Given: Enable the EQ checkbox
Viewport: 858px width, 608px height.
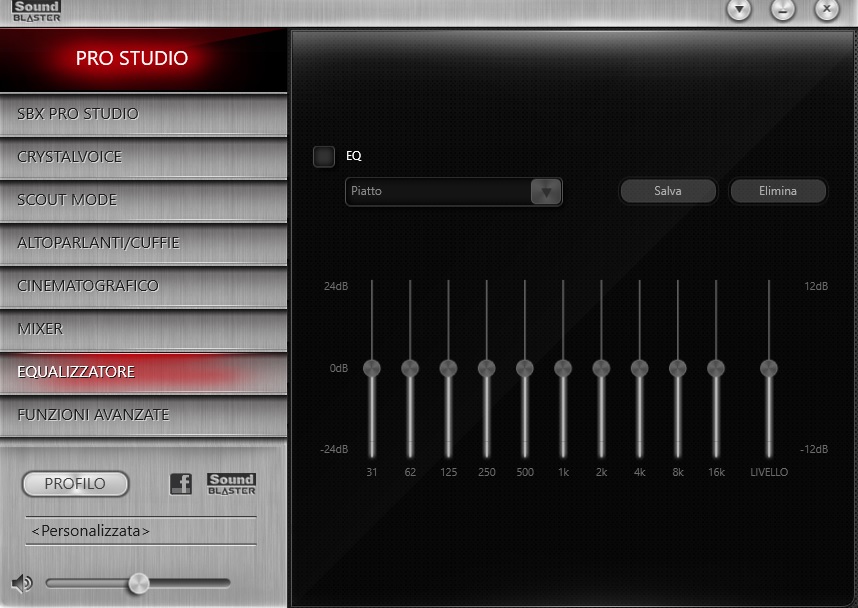Looking at the screenshot, I should 324,157.
